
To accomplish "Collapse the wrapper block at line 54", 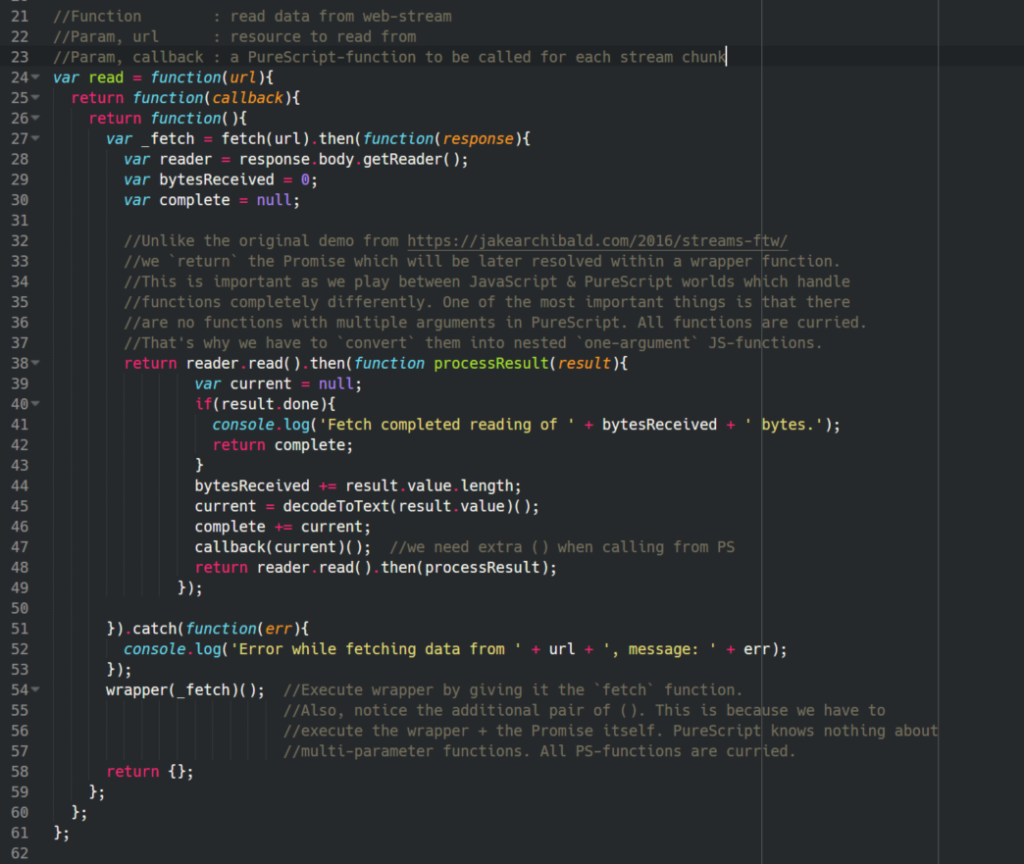I will [33, 690].
